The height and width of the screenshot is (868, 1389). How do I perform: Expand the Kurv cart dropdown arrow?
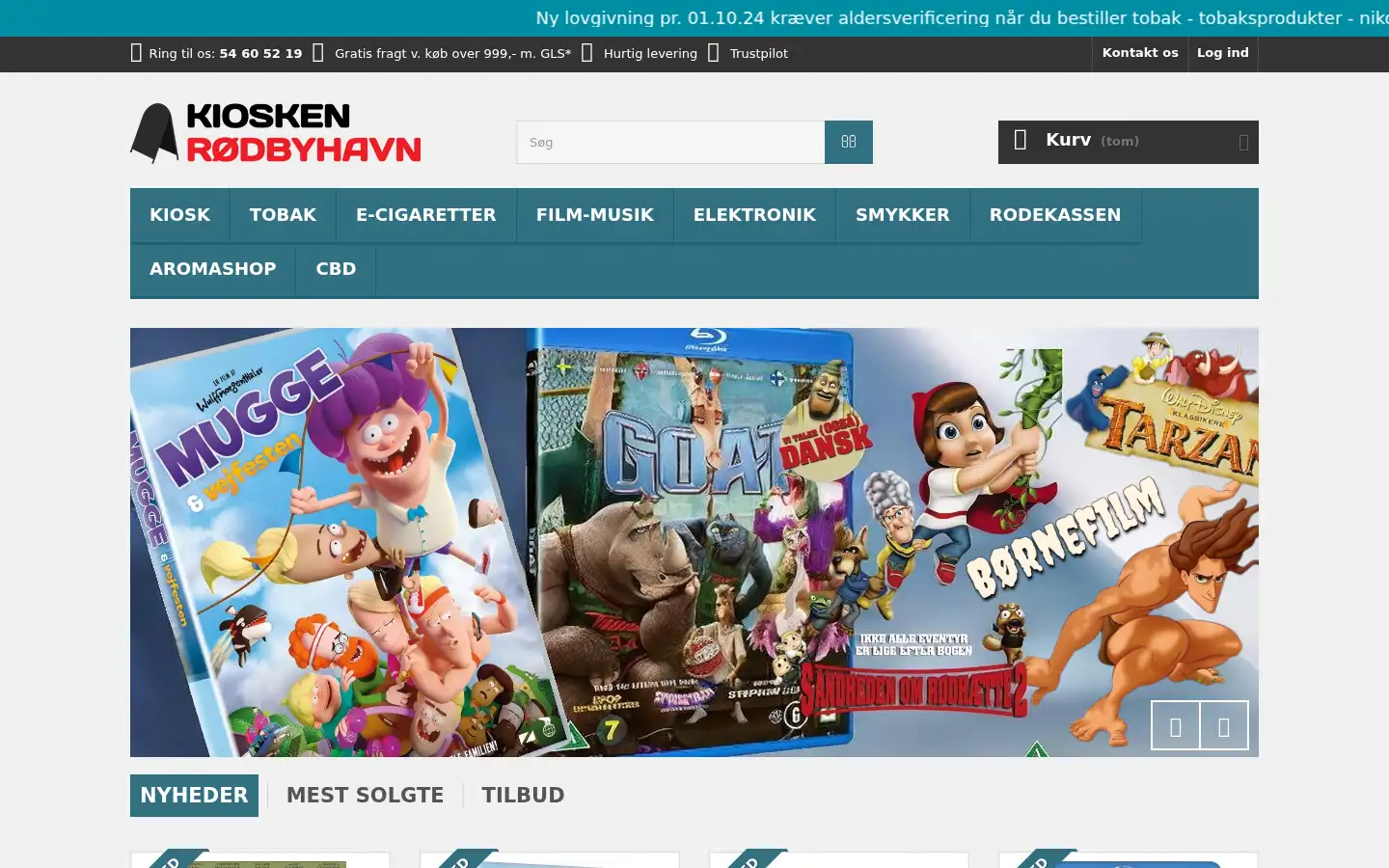coord(1243,143)
